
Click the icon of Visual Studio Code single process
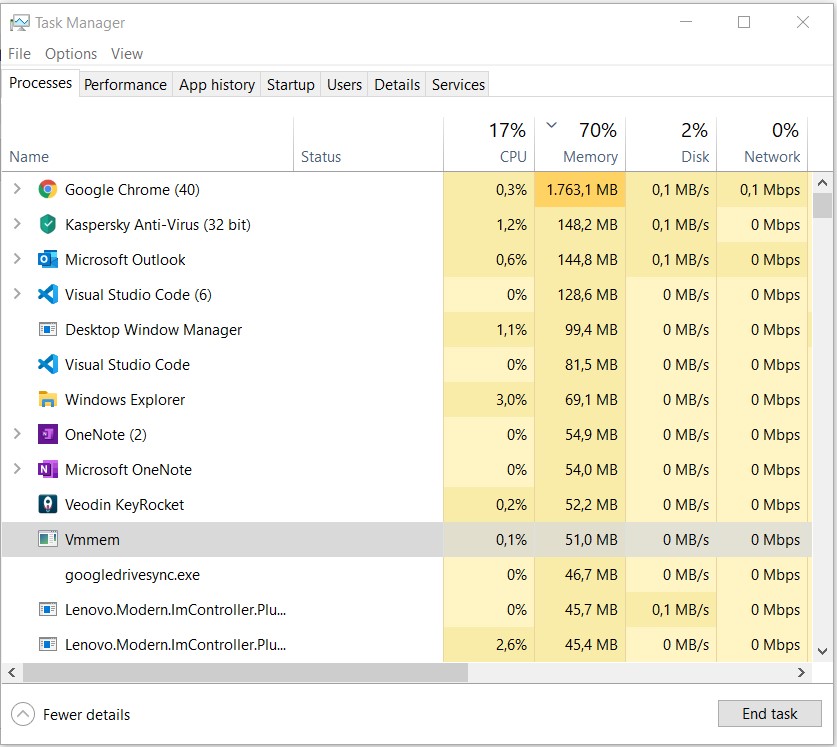point(48,364)
